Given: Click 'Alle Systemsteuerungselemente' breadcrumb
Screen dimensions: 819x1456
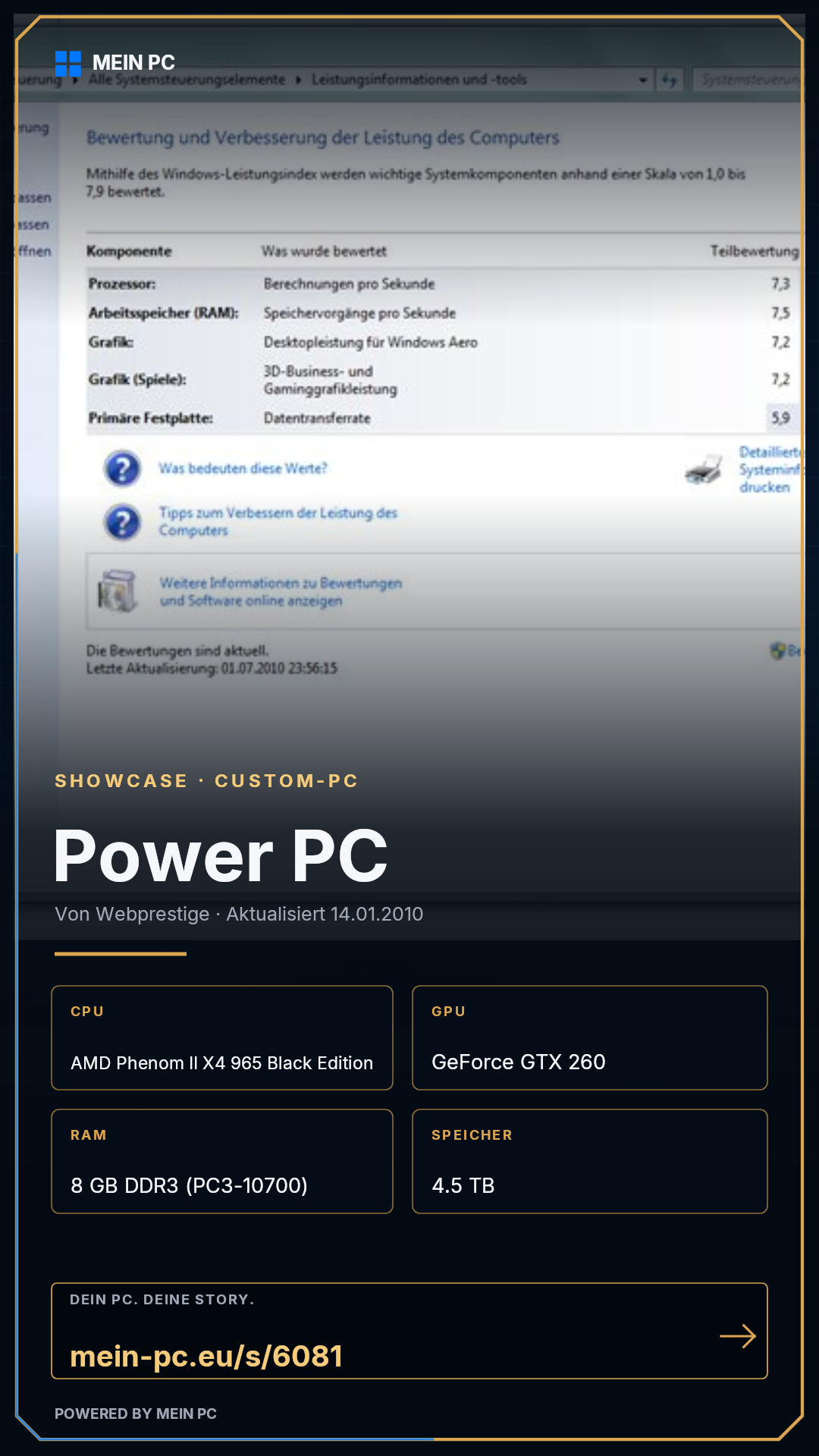Looking at the screenshot, I should click(187, 80).
